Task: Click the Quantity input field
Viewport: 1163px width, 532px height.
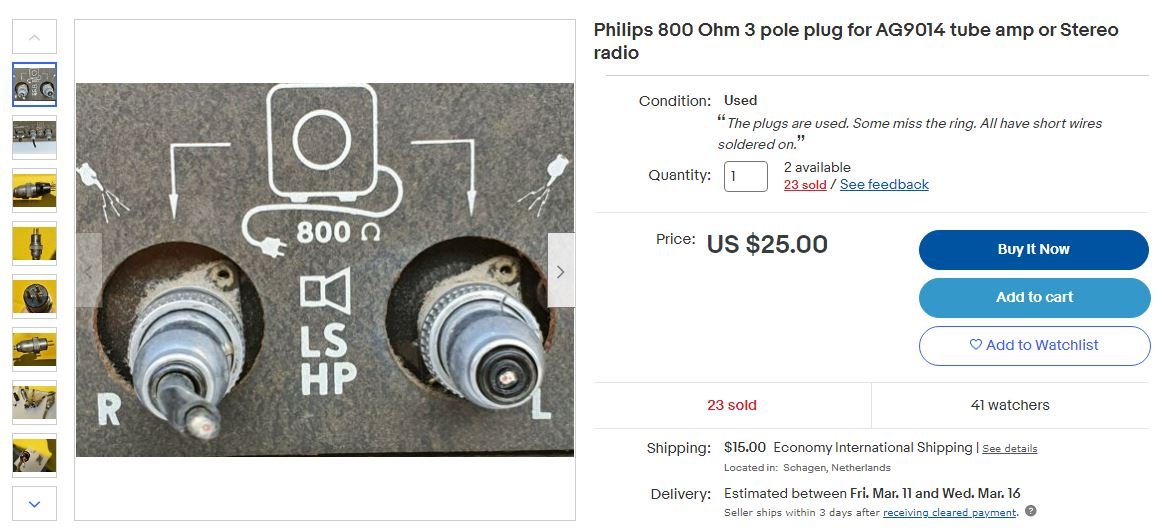Action: point(745,177)
